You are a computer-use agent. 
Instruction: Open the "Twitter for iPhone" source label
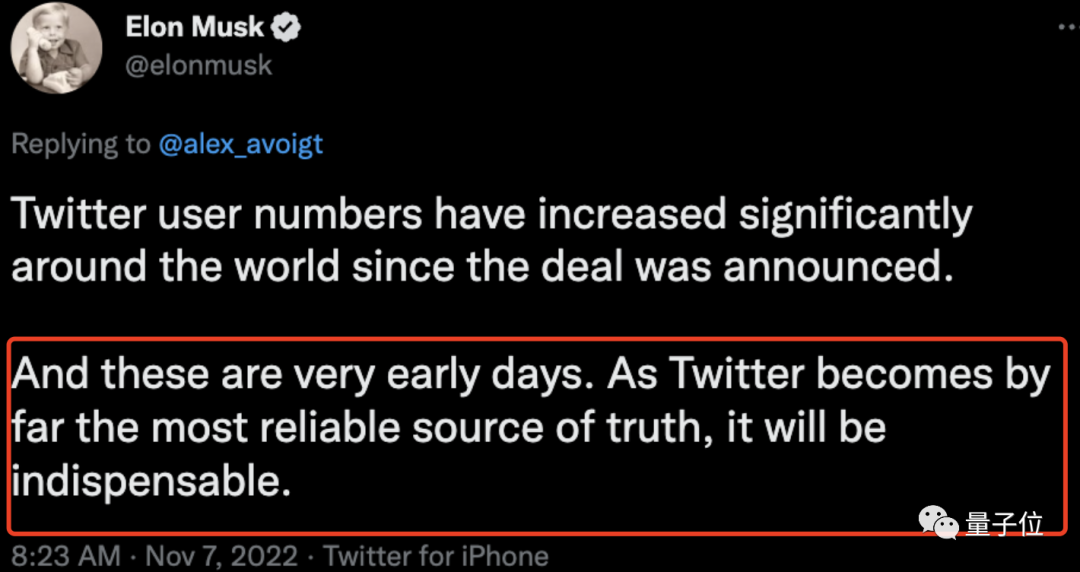(436, 556)
